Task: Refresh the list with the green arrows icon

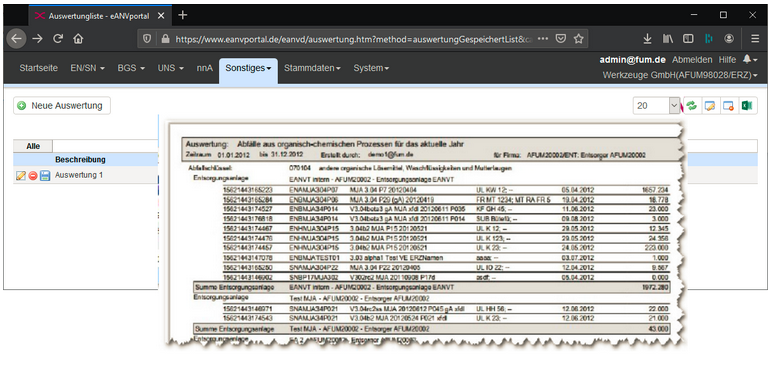Action: click(691, 105)
